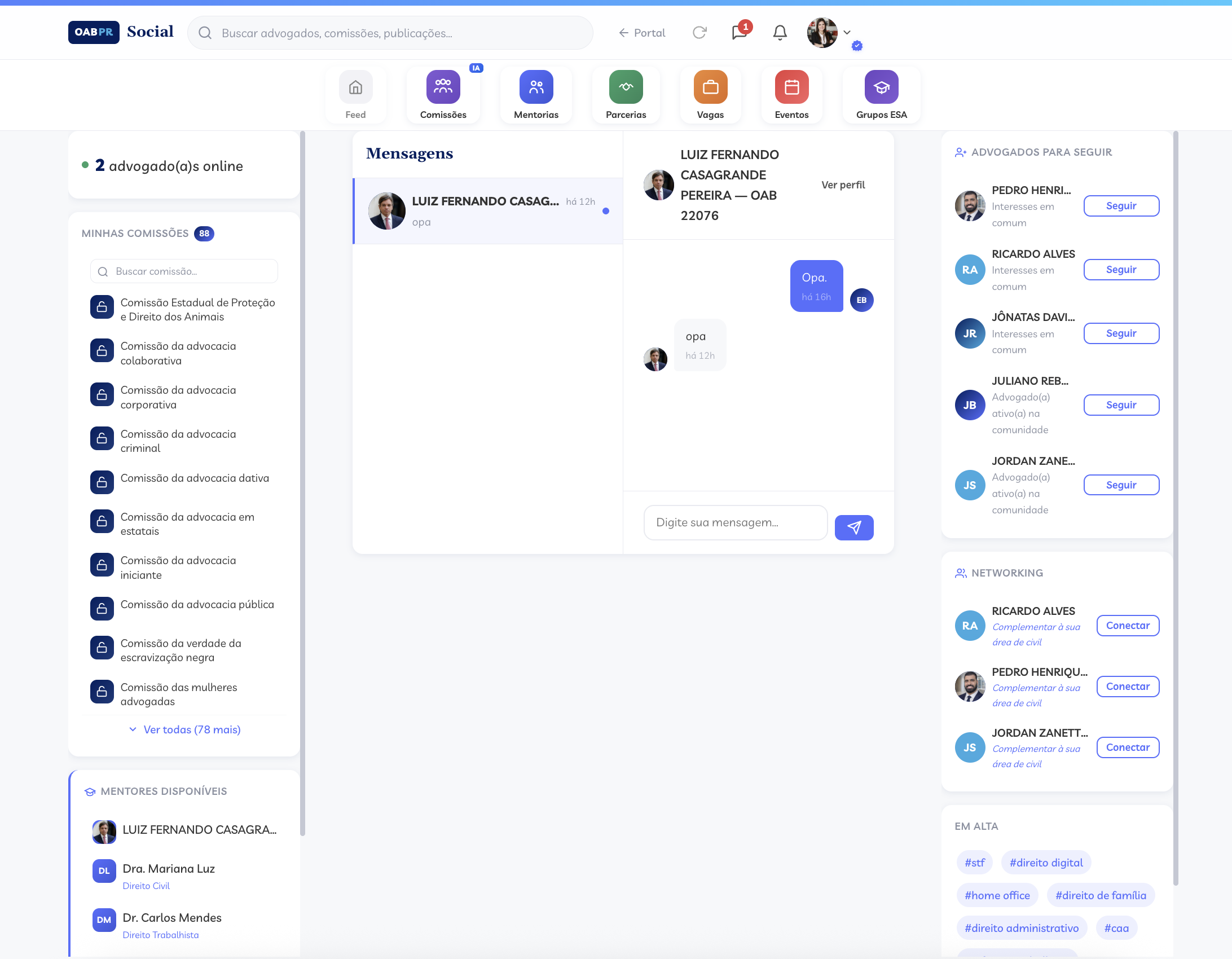This screenshot has width=1232, height=959.
Task: Open Ver perfil link in chat
Action: [x=843, y=185]
